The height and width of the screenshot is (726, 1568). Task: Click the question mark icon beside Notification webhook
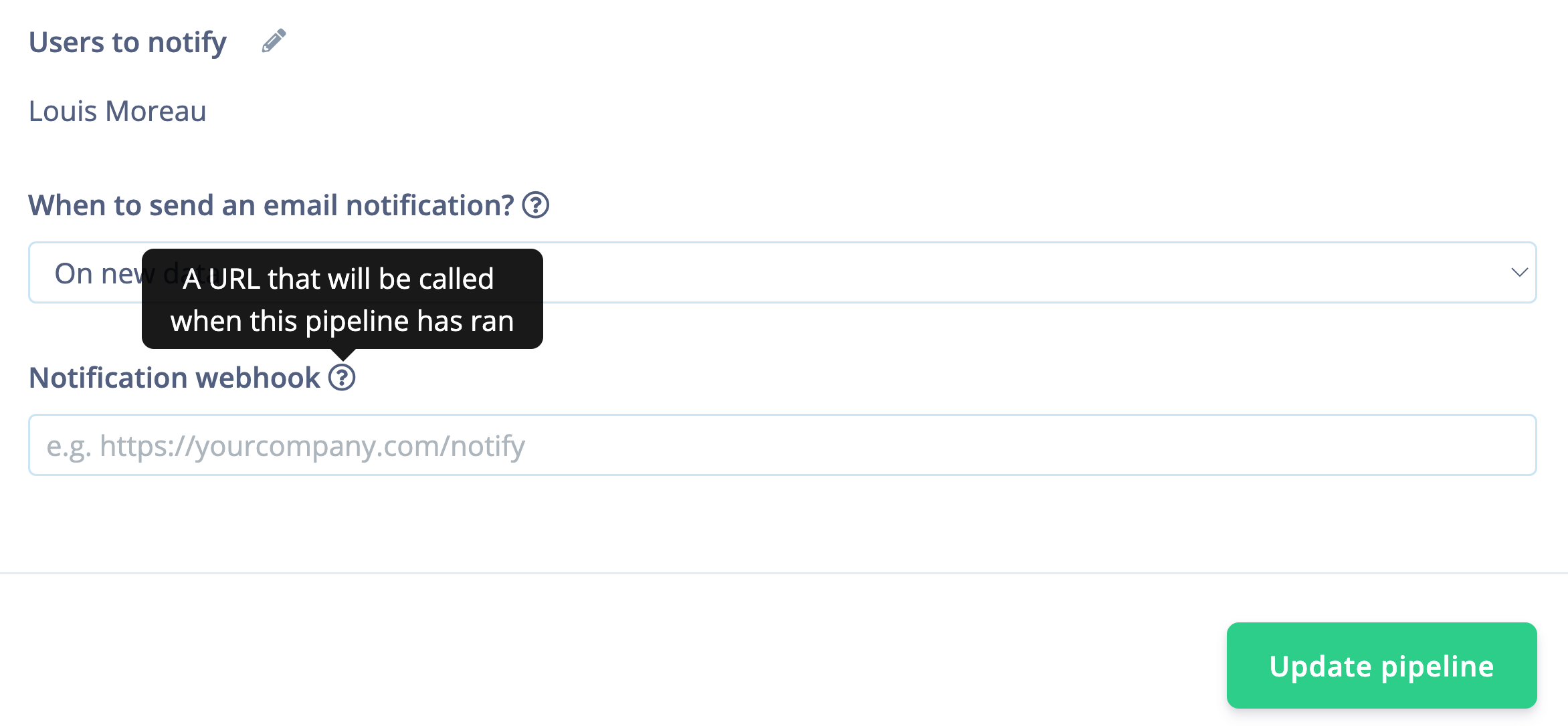tap(342, 378)
